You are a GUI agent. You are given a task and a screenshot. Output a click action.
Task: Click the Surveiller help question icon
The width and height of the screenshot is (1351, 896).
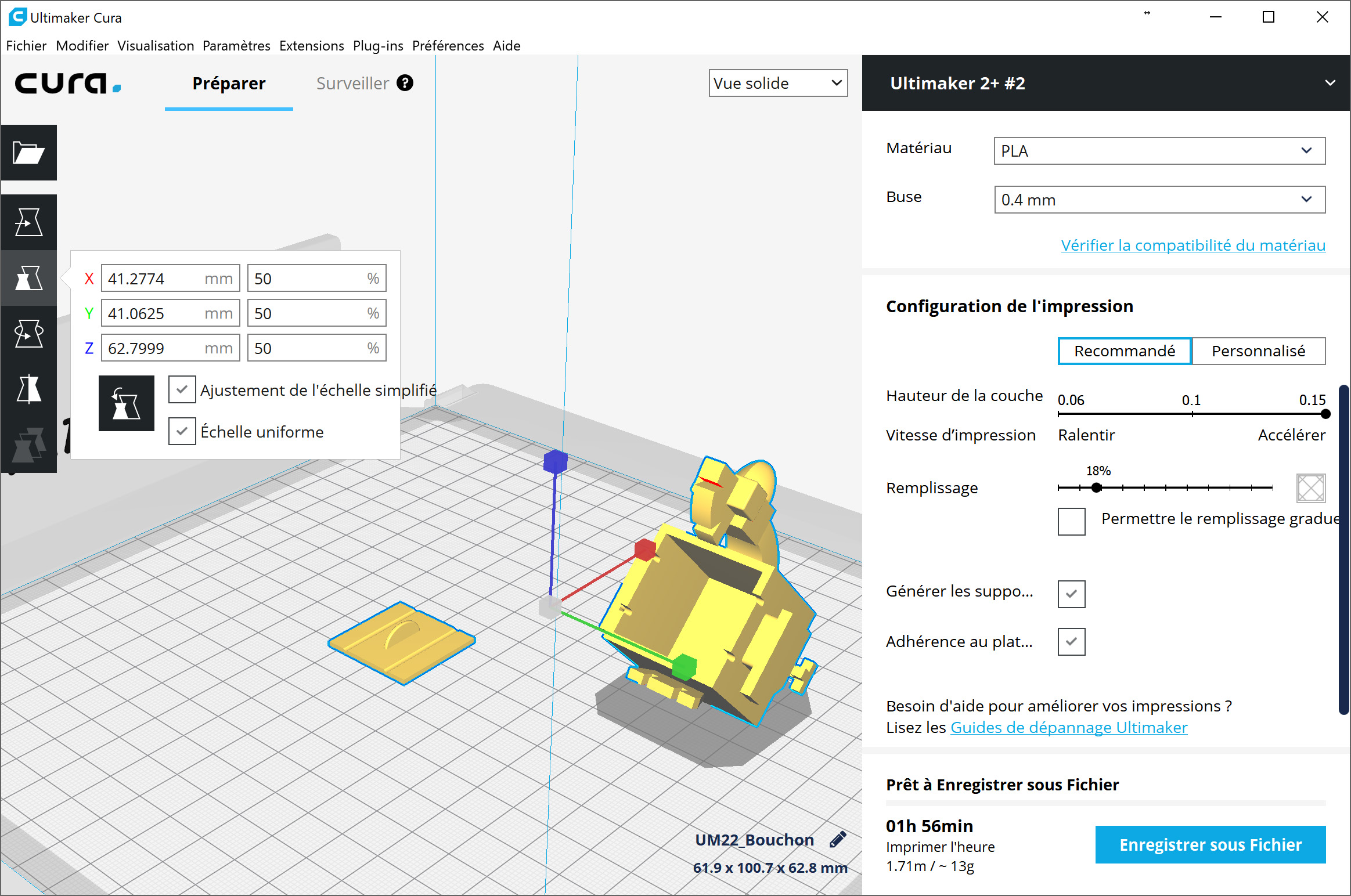(405, 83)
